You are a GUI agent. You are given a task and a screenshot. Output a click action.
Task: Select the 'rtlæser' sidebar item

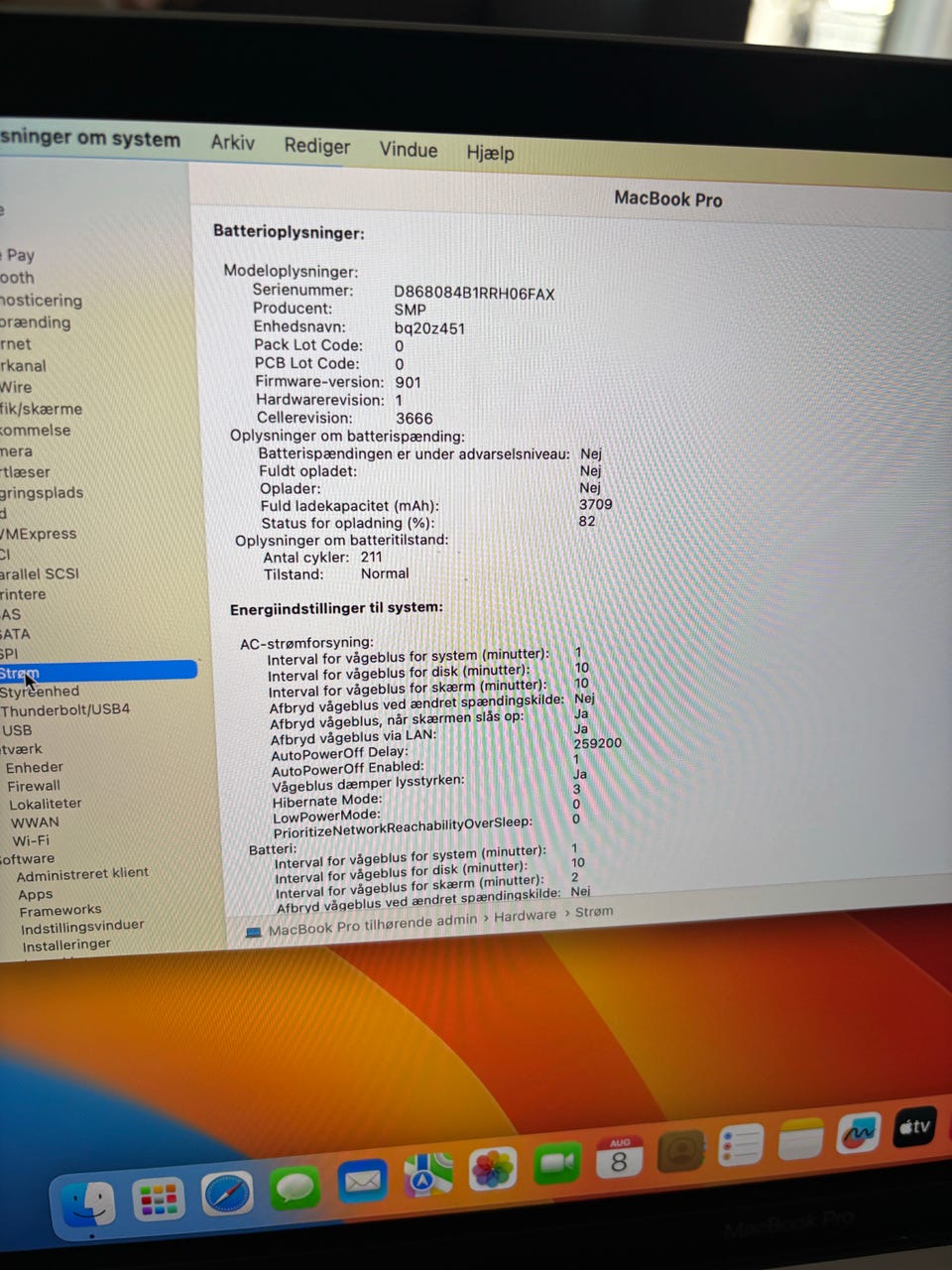coord(25,471)
